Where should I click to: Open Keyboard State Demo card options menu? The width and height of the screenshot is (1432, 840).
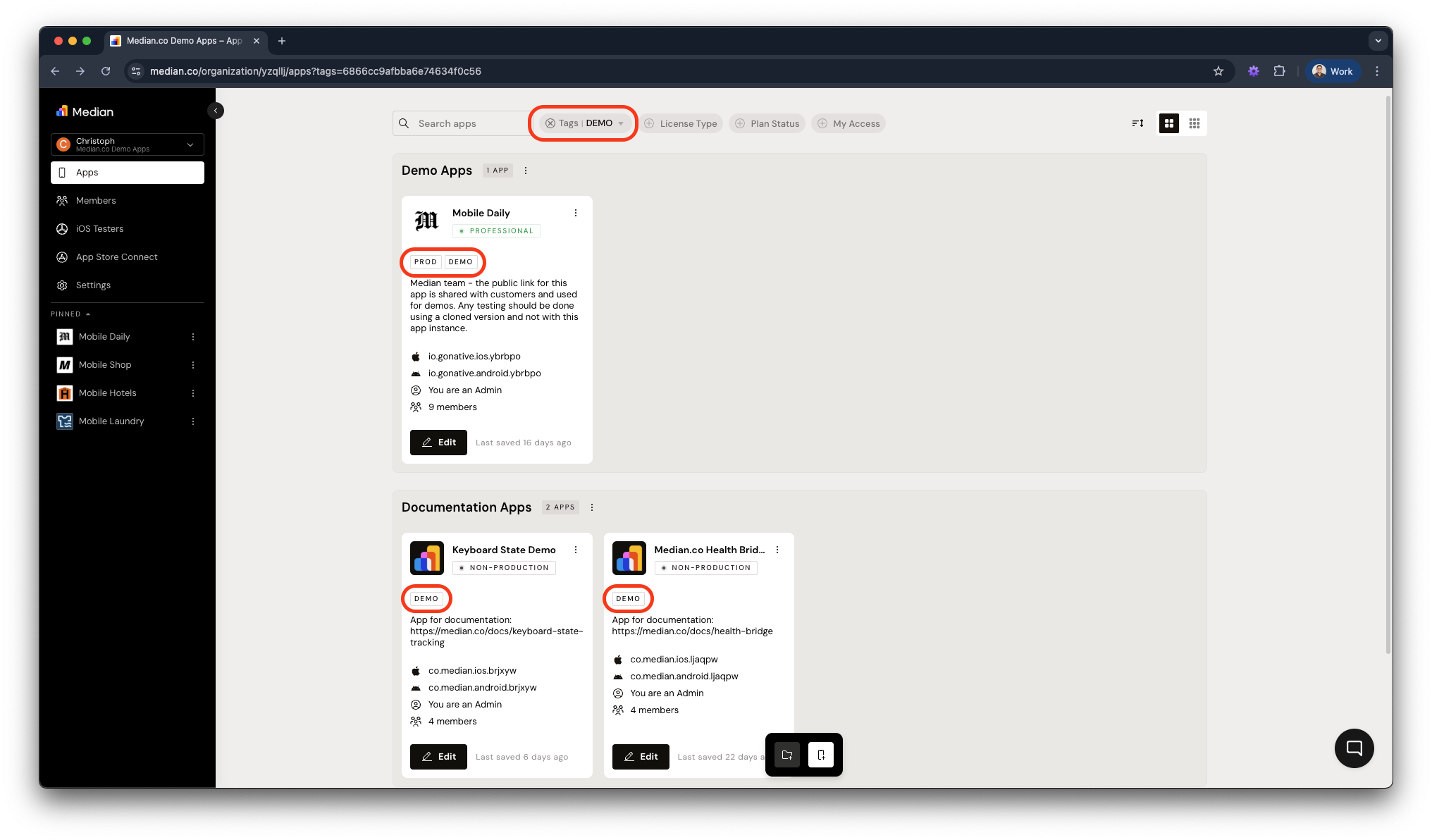pyautogui.click(x=576, y=550)
